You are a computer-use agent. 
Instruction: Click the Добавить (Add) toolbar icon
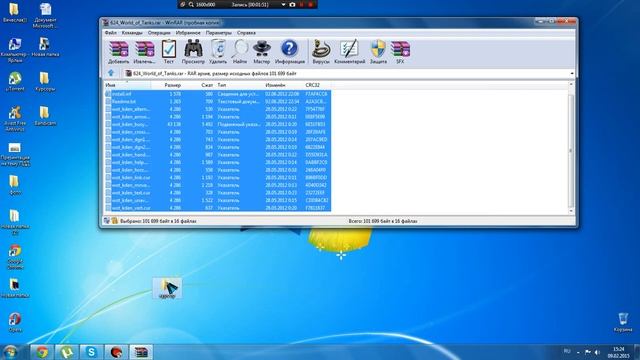click(119, 52)
